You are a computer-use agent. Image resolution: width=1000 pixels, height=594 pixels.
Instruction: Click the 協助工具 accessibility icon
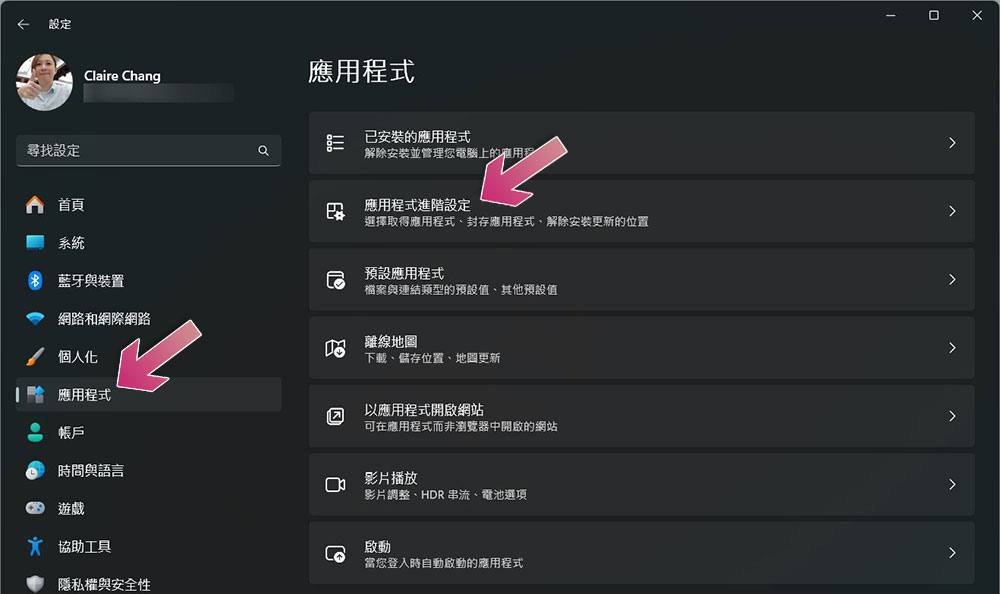(x=35, y=547)
